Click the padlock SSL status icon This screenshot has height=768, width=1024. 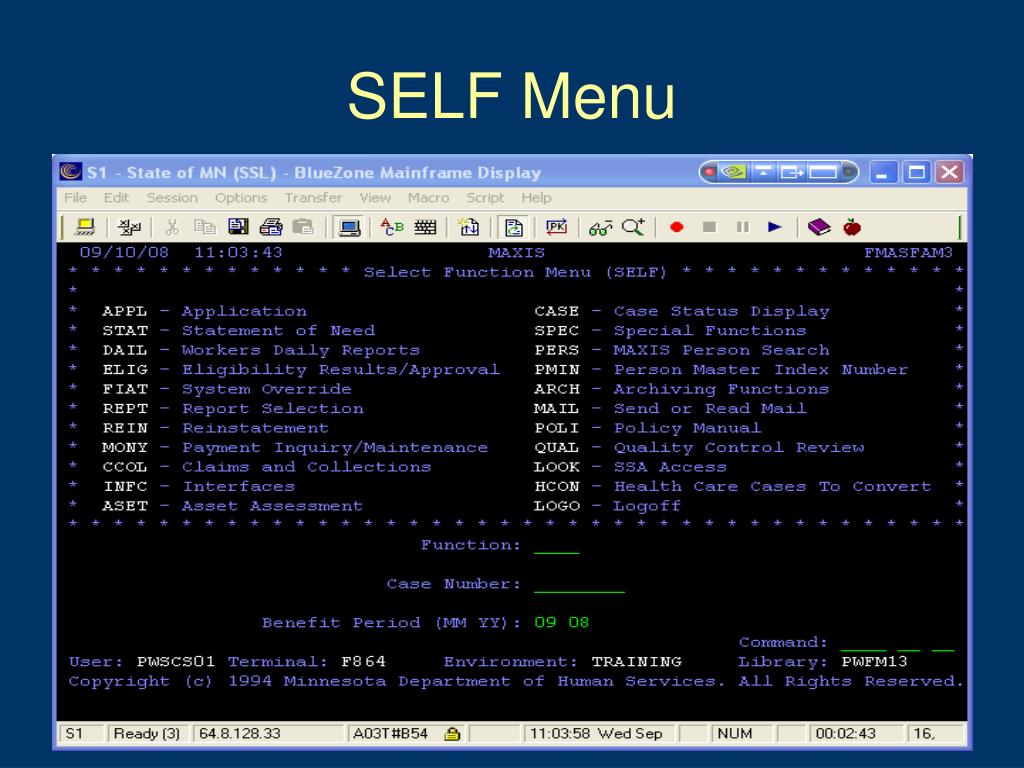coord(451,734)
